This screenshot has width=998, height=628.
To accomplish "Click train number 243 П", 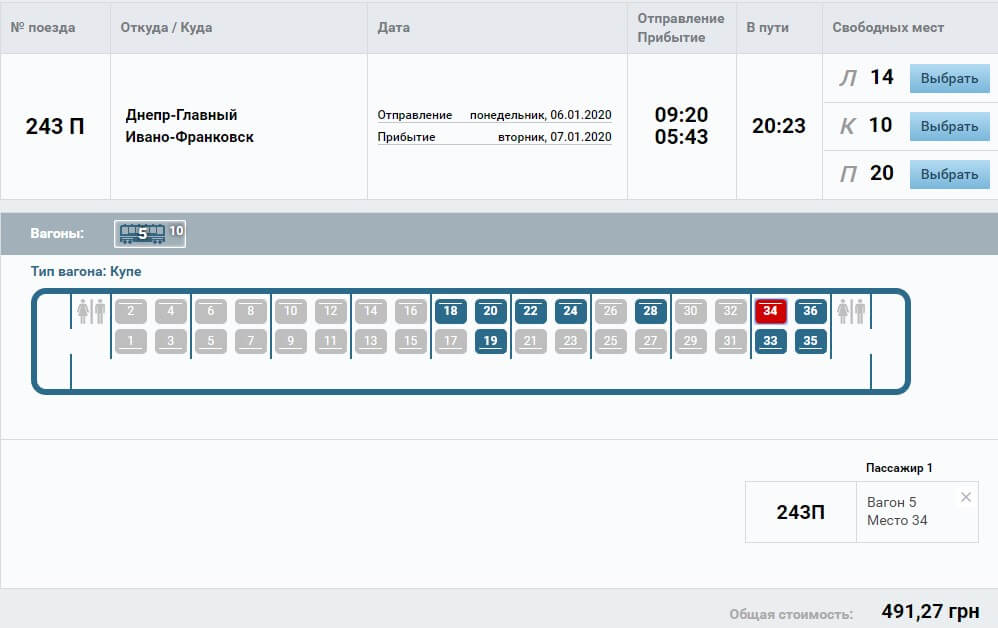I will [x=55, y=127].
